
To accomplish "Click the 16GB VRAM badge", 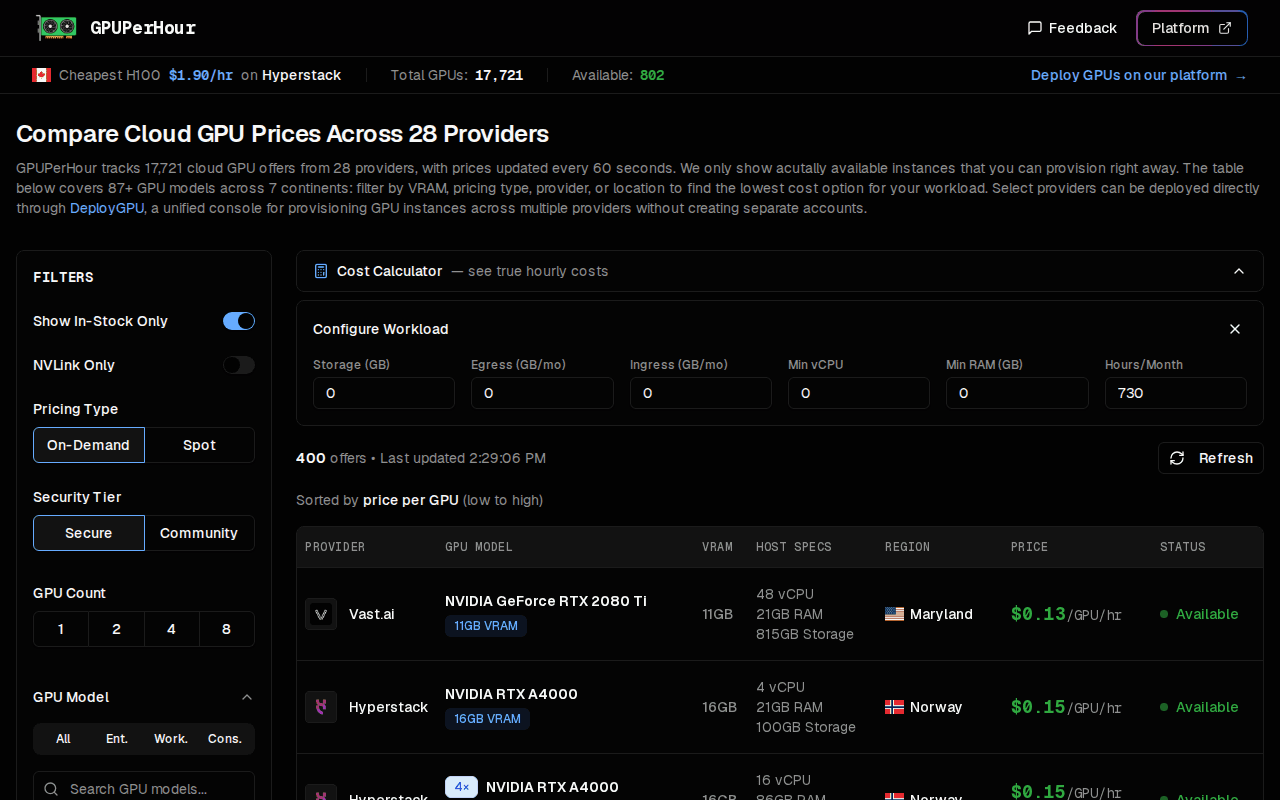I will (x=487, y=719).
